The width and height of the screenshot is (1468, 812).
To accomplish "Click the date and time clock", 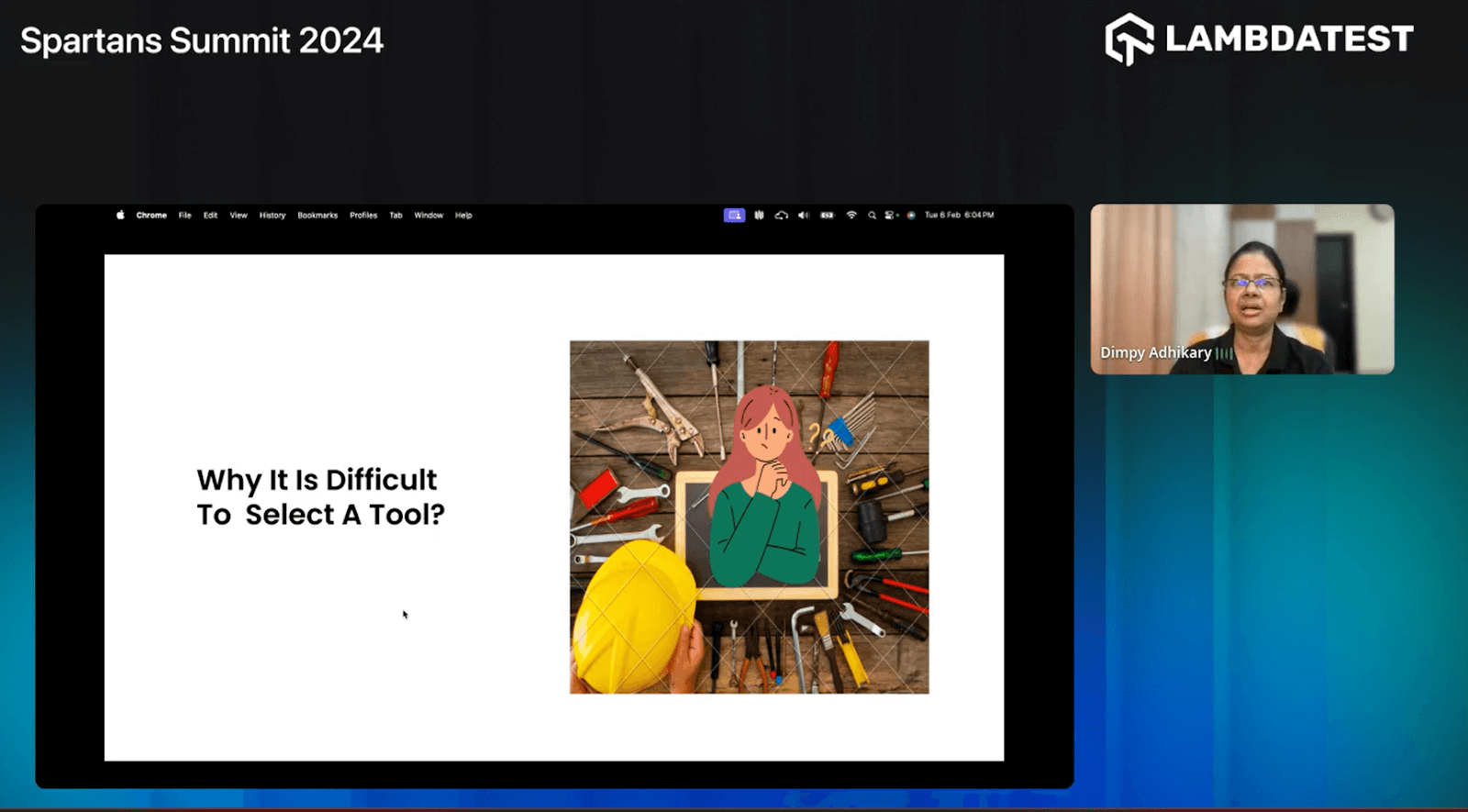I will 959,216.
